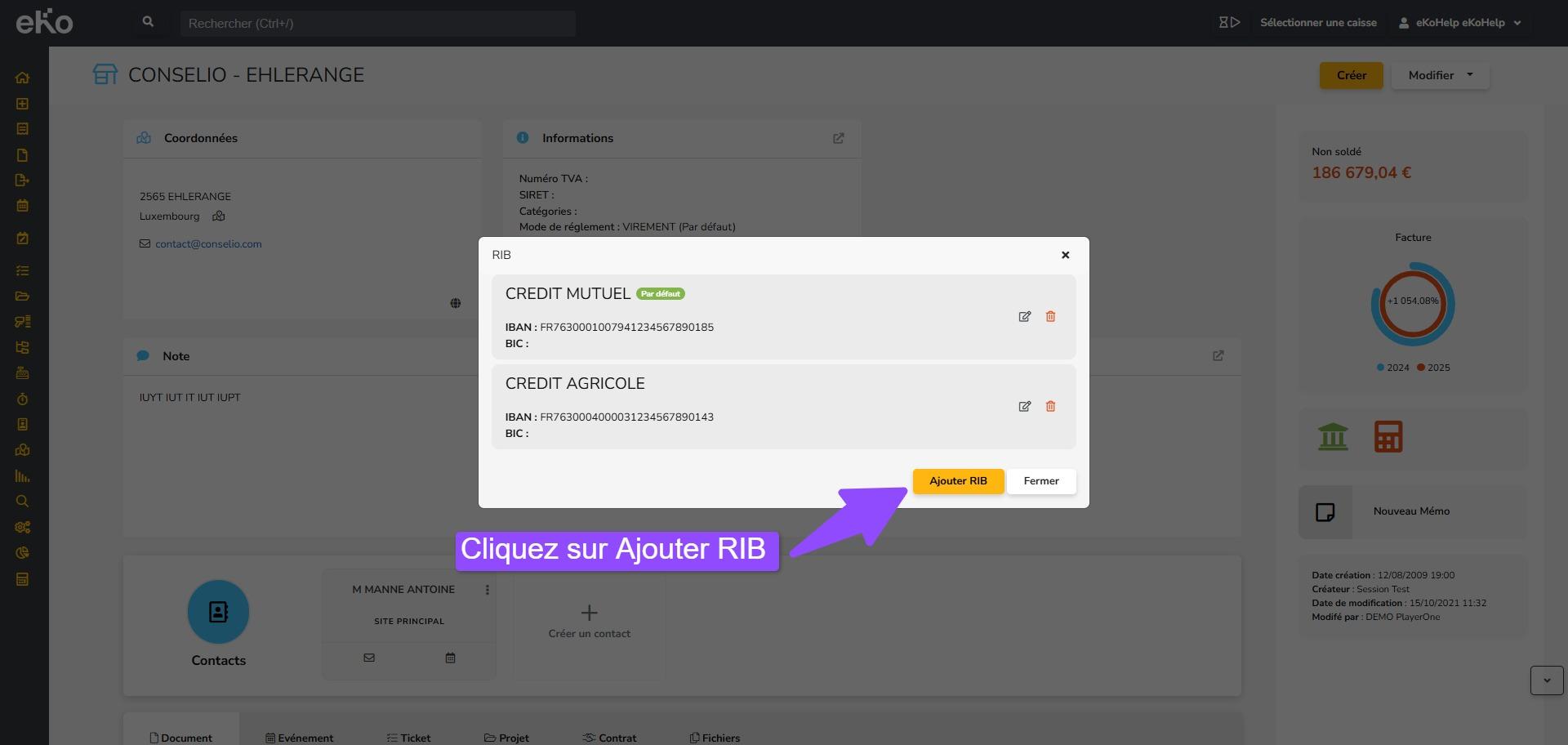Open the eKoHelp user account menu

(x=1459, y=23)
